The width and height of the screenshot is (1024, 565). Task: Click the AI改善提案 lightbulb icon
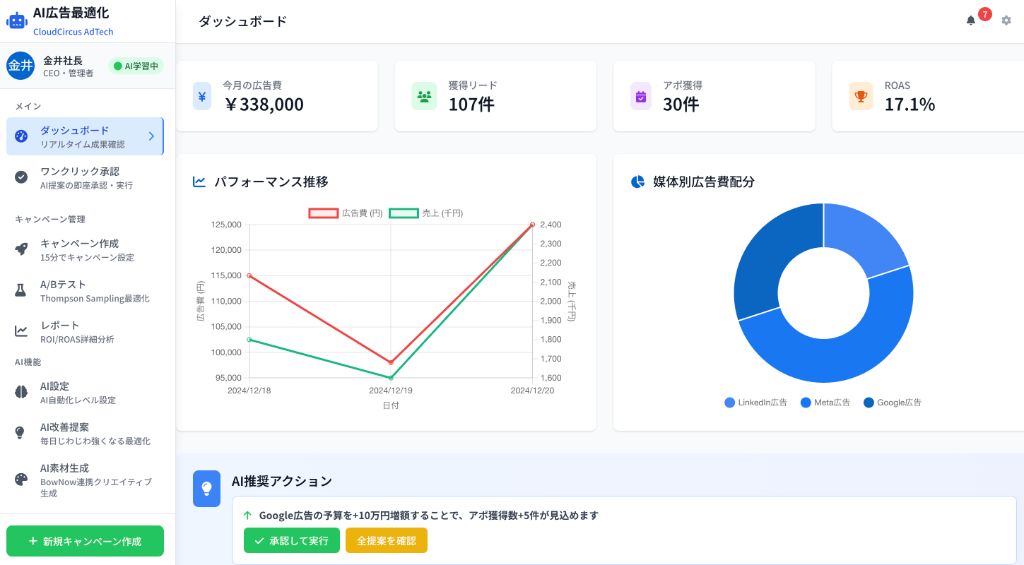pos(20,432)
